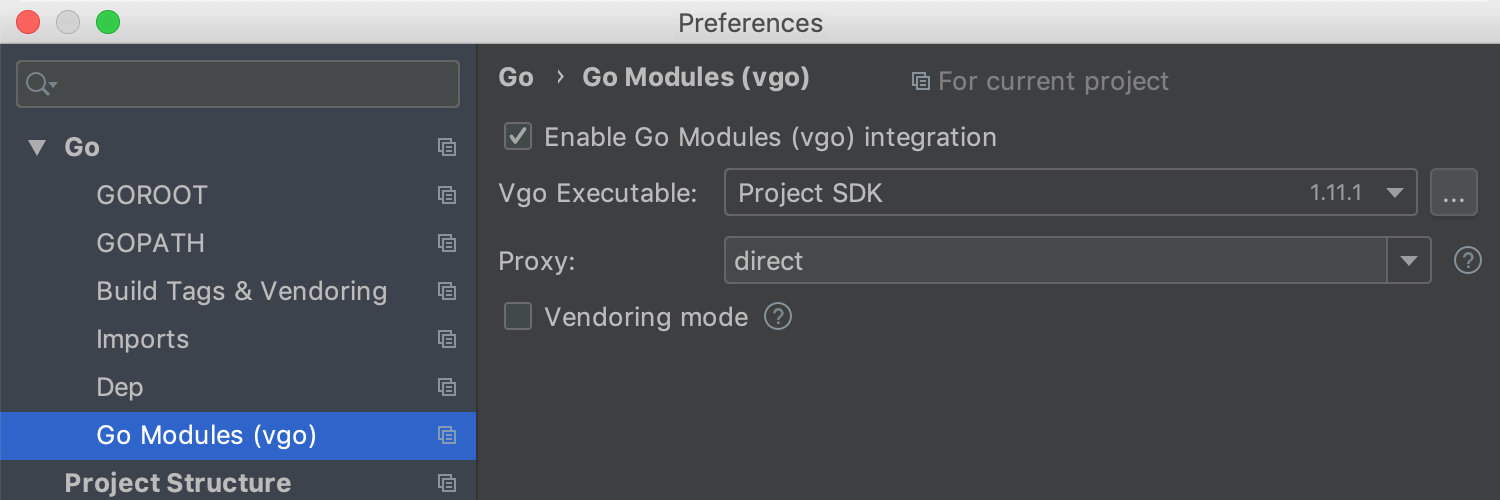Open the Vgo Executable Project SDK dropdown

pos(1071,193)
